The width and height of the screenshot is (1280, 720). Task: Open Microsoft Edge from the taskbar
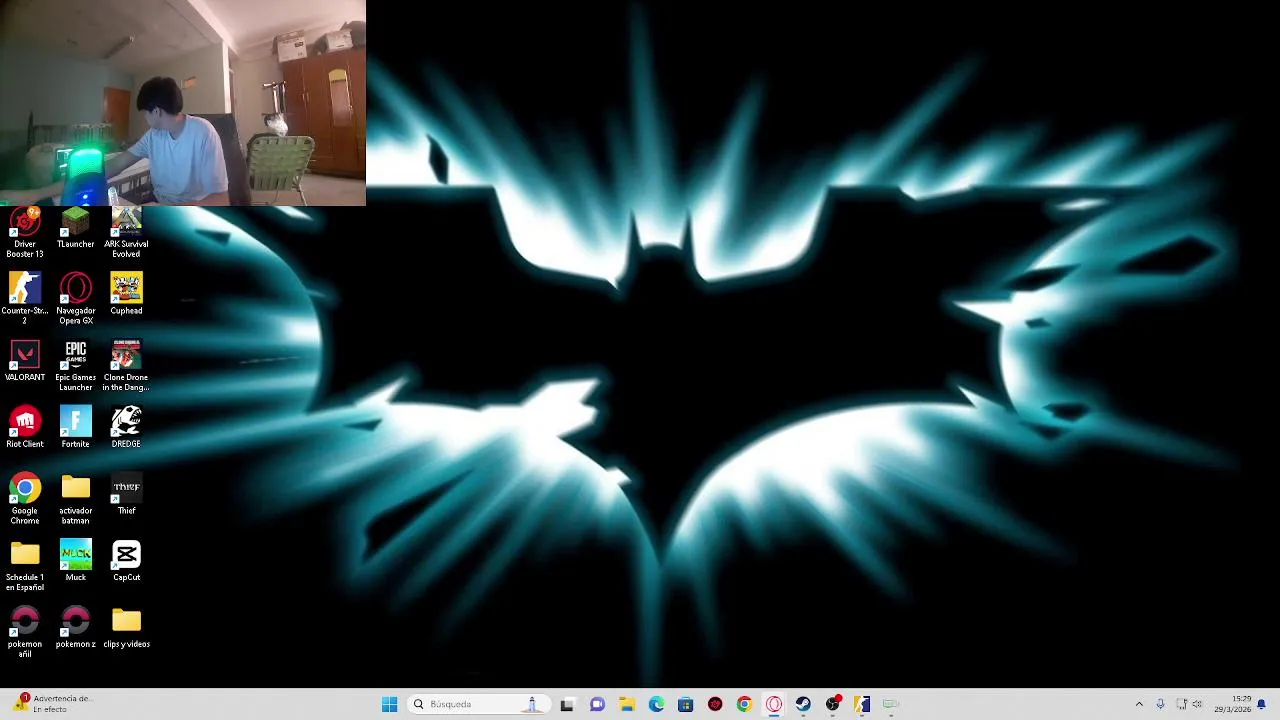point(656,704)
